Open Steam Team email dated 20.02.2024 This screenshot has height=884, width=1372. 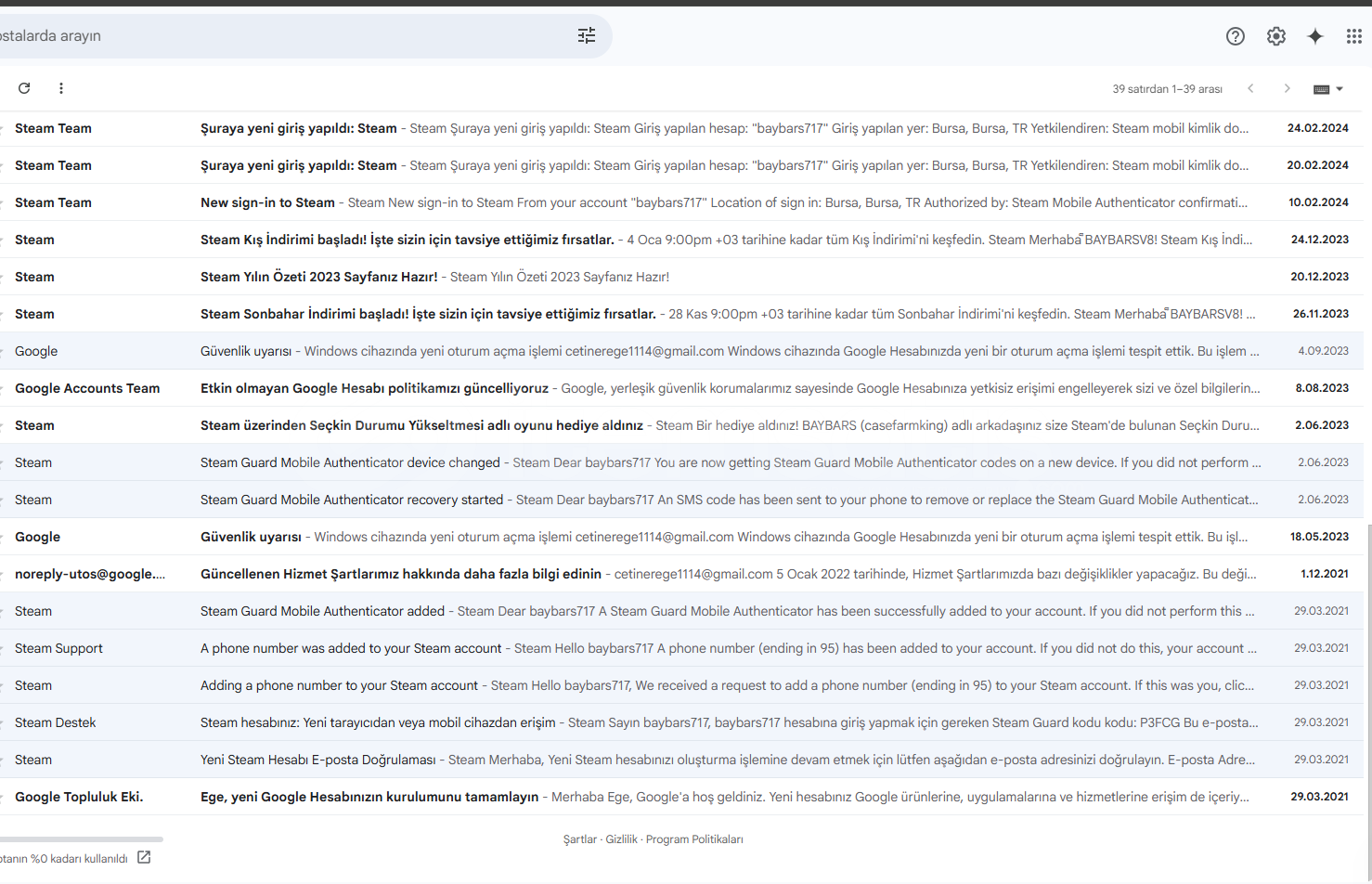(681, 165)
